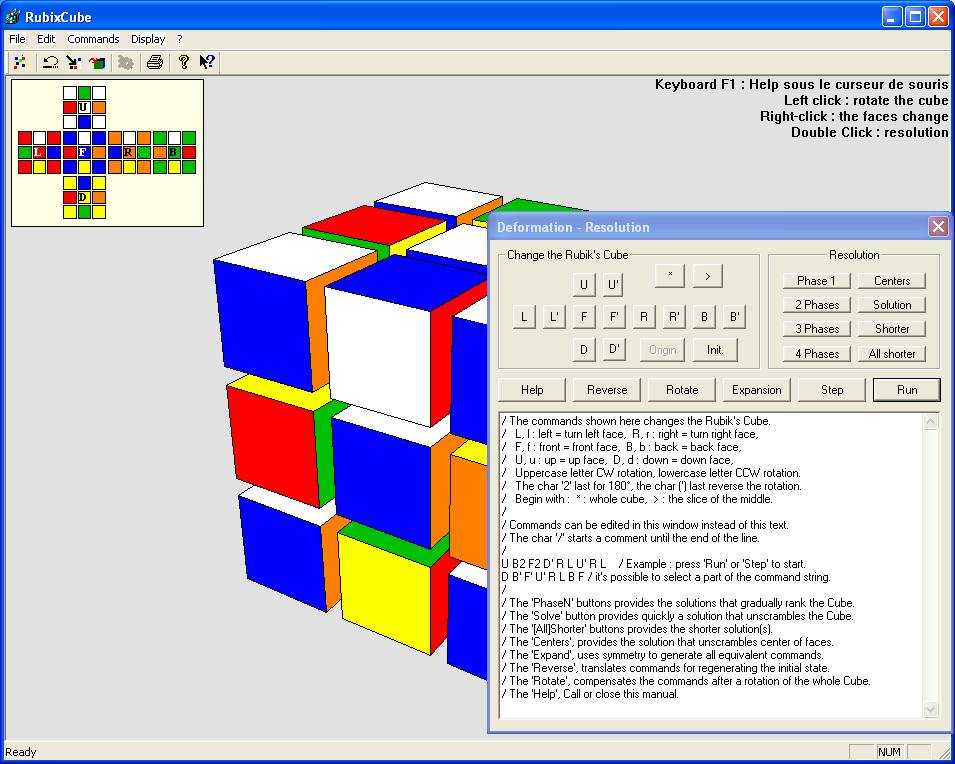955x764 pixels.
Task: Open the File menu
Action: pos(17,39)
